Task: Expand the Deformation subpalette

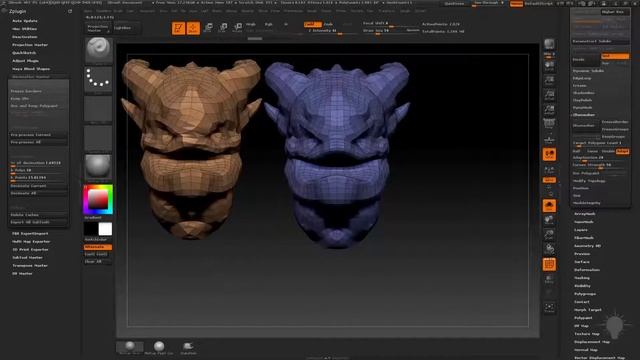Action: [587, 270]
